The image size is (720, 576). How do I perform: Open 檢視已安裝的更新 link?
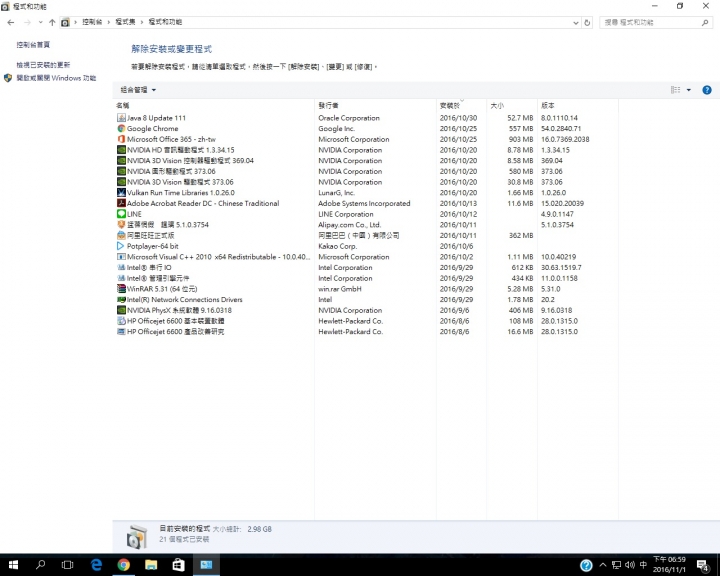pyautogui.click(x=43, y=65)
